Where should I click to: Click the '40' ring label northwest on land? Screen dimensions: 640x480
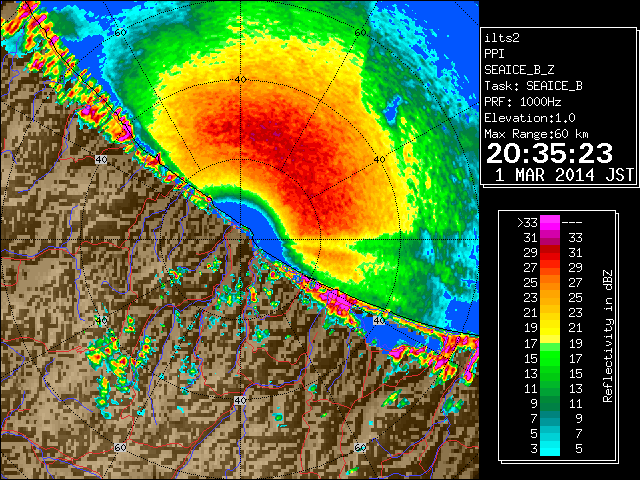tap(101, 160)
